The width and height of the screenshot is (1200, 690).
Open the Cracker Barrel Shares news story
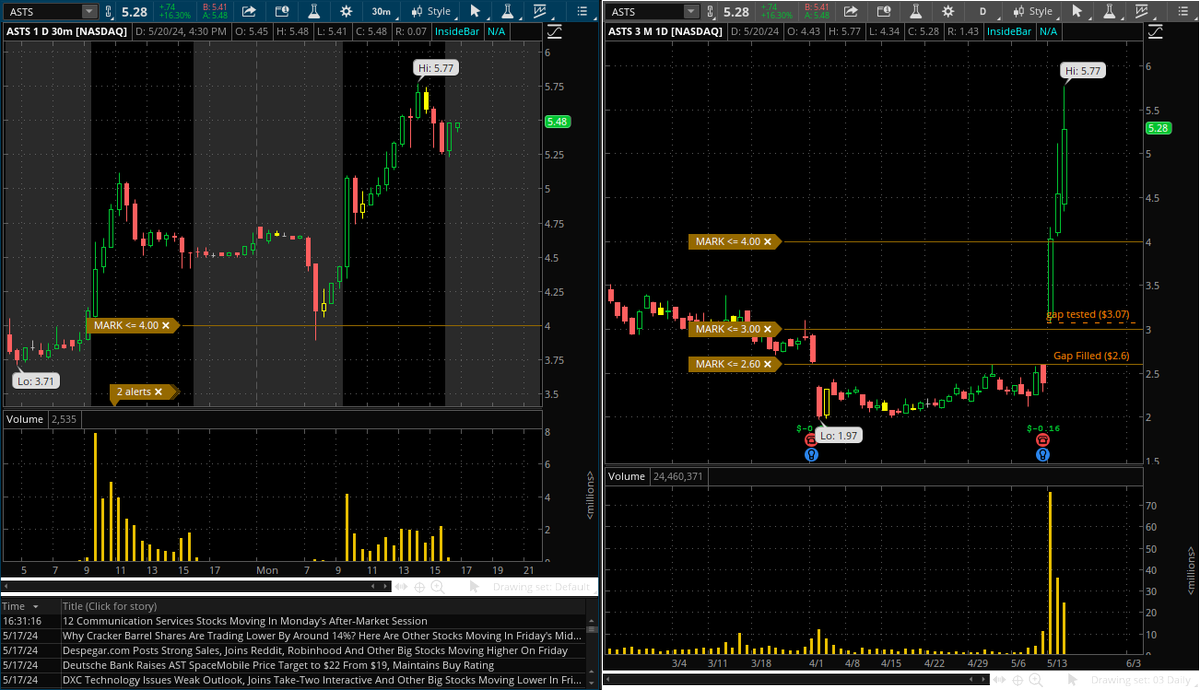(322, 635)
